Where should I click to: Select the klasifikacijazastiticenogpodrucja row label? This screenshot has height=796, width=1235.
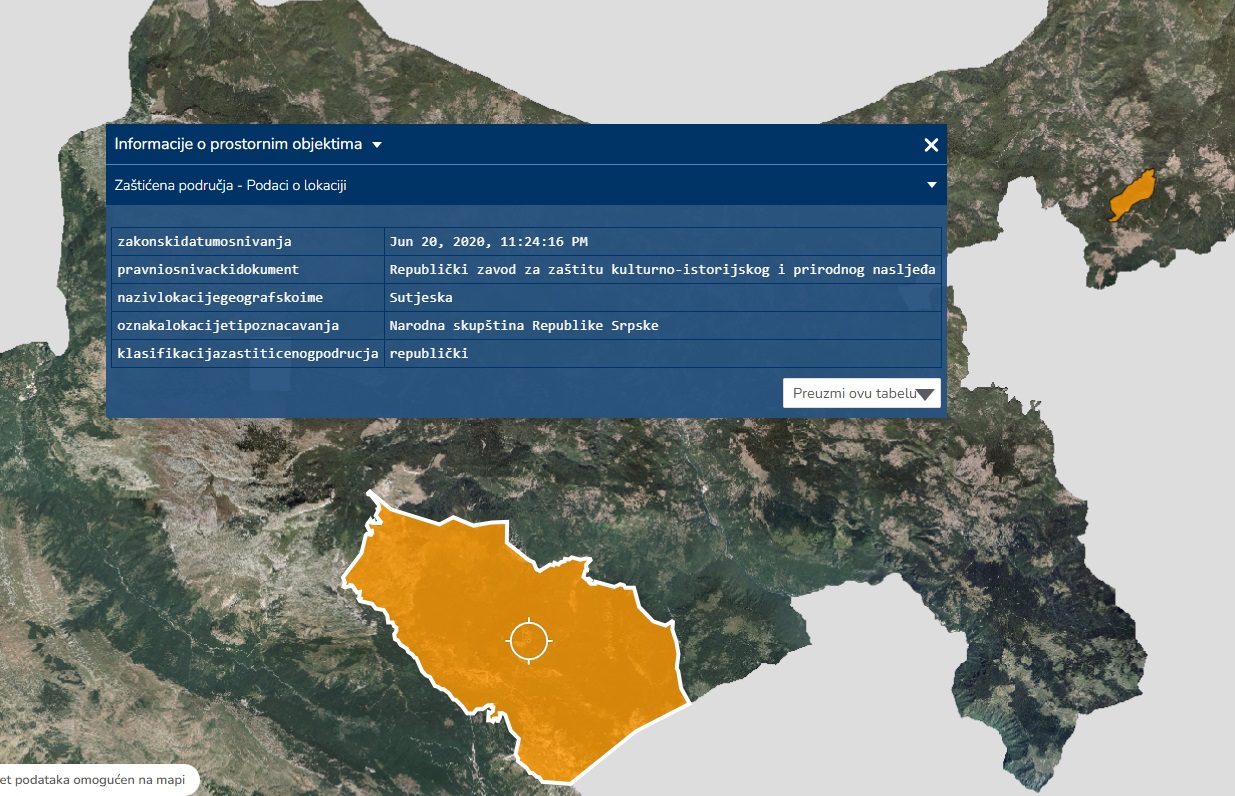247,354
